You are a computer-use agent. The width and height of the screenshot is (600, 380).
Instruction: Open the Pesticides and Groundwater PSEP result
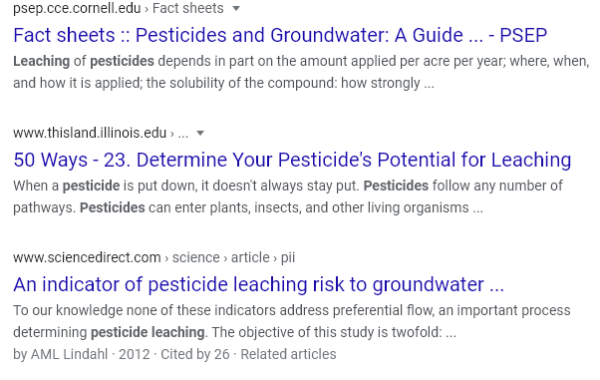[280, 35]
